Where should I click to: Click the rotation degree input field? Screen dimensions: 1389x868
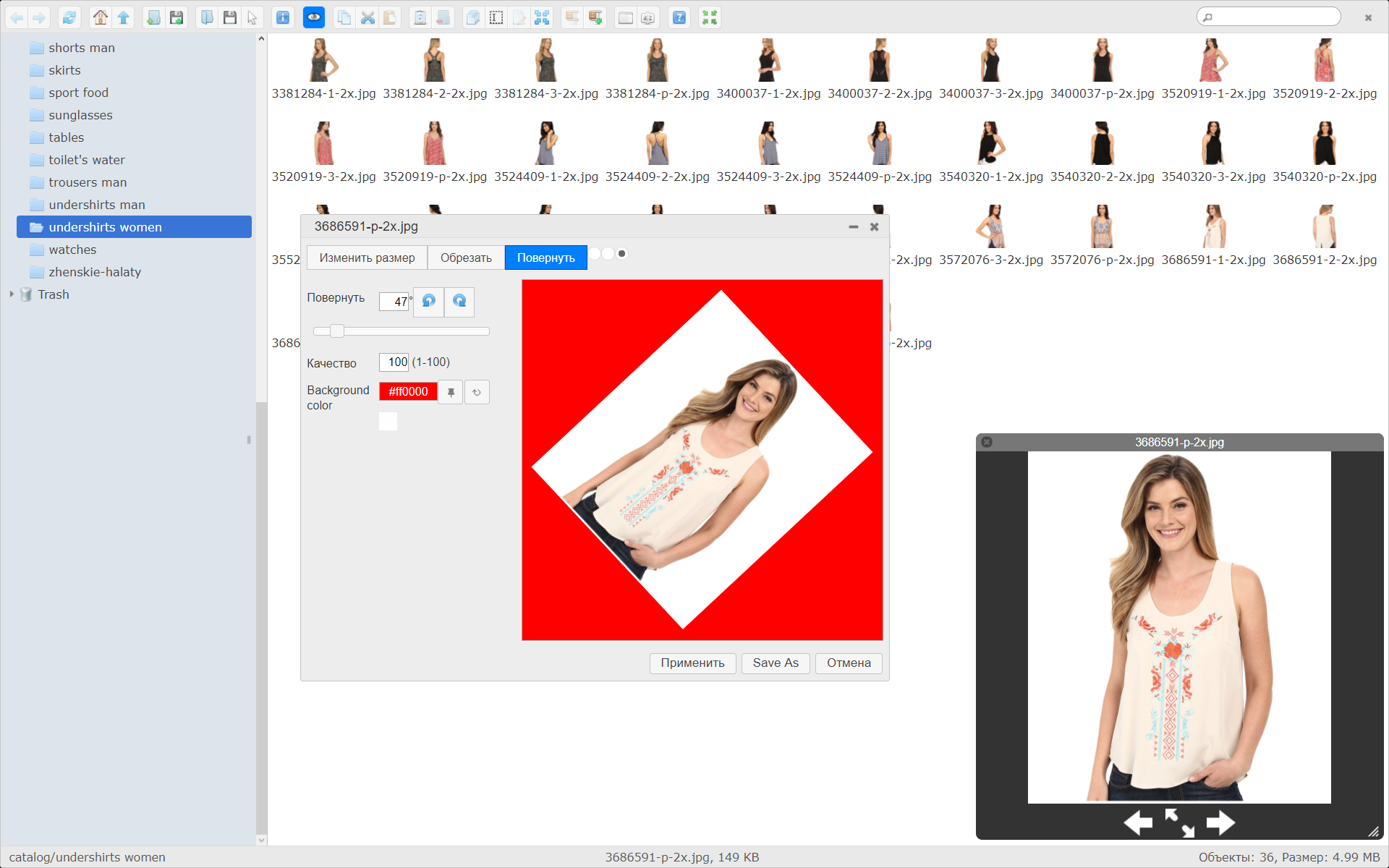(x=394, y=300)
